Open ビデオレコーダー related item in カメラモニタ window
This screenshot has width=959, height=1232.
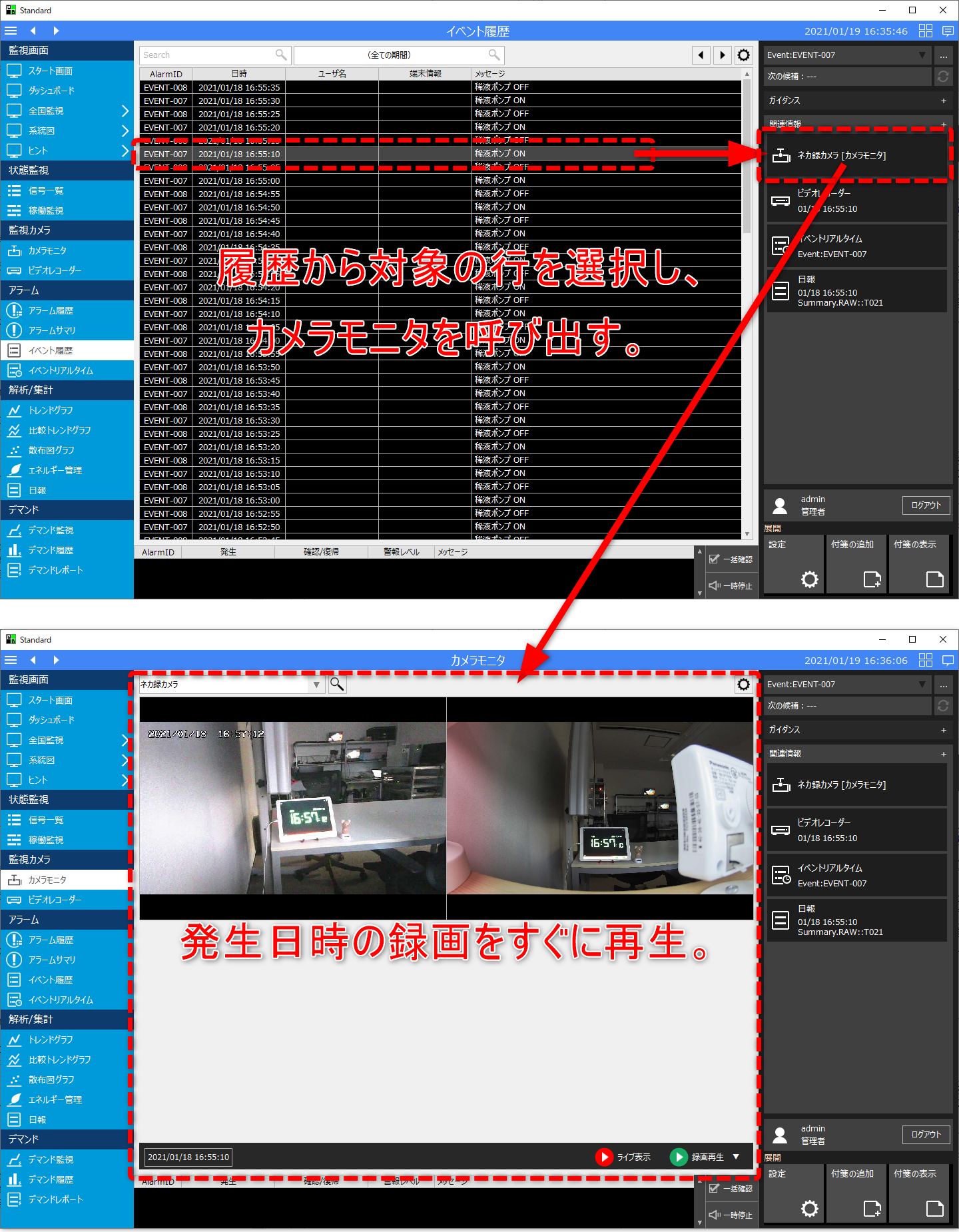point(856,830)
